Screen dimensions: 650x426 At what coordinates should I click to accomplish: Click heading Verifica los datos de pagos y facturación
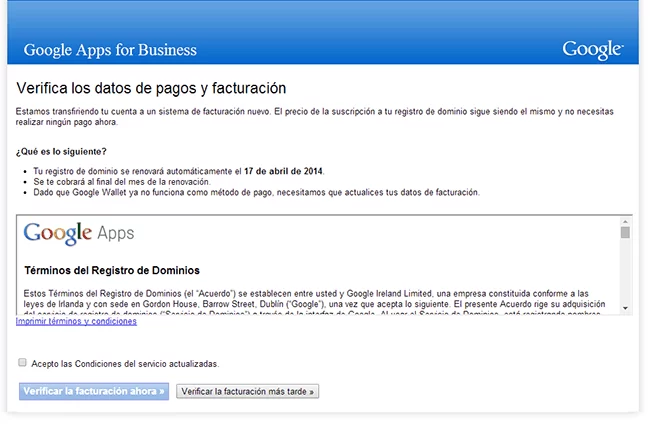(151, 88)
